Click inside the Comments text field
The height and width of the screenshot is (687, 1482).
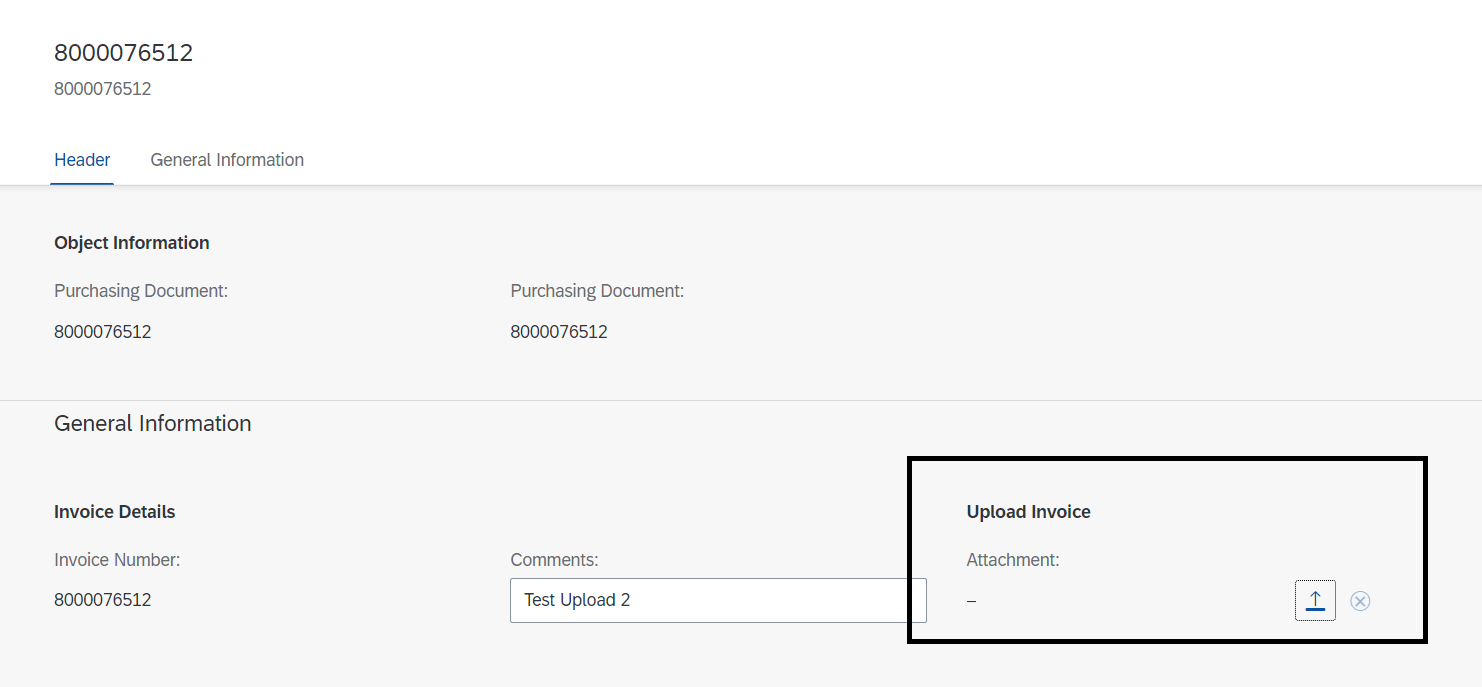point(718,600)
